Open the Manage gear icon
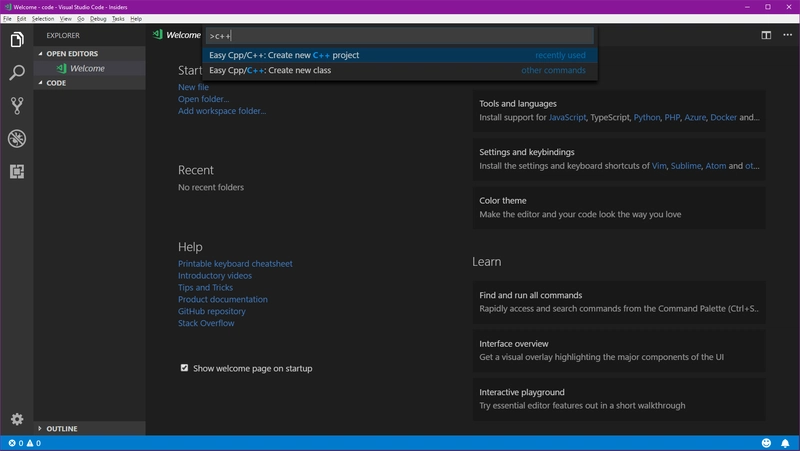This screenshot has height=451, width=800. click(x=16, y=419)
